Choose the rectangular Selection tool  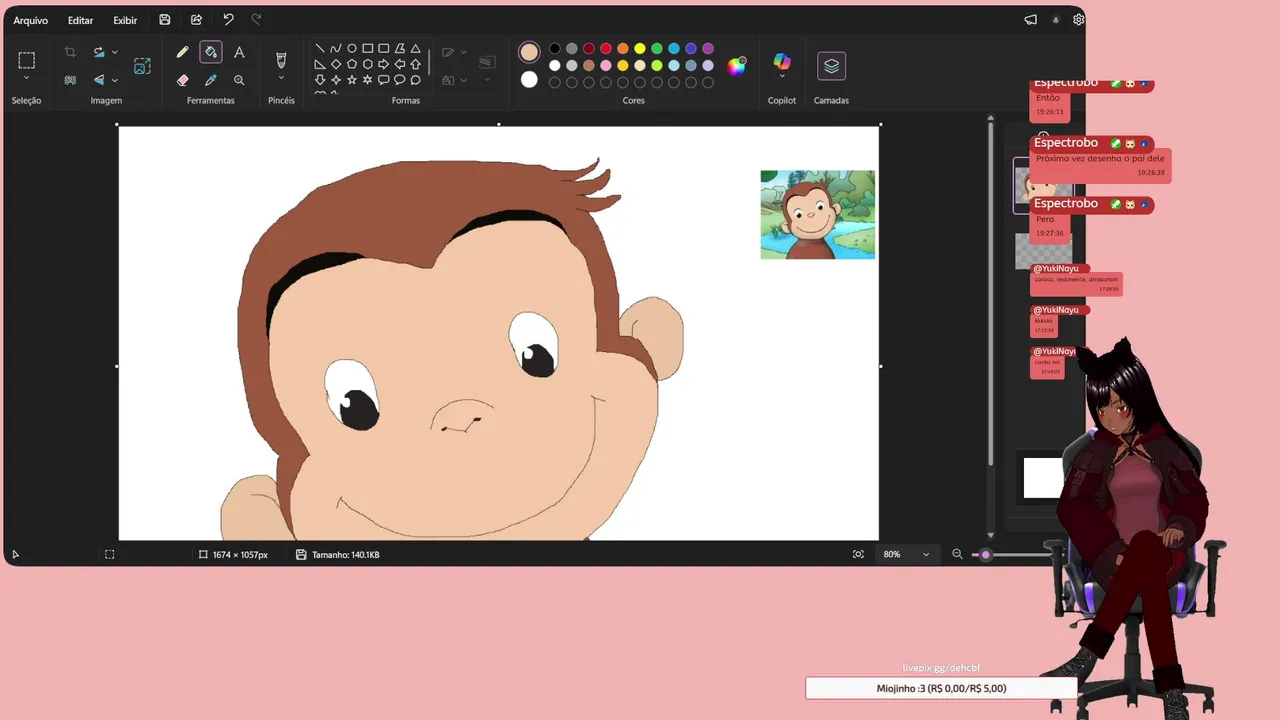pos(26,60)
